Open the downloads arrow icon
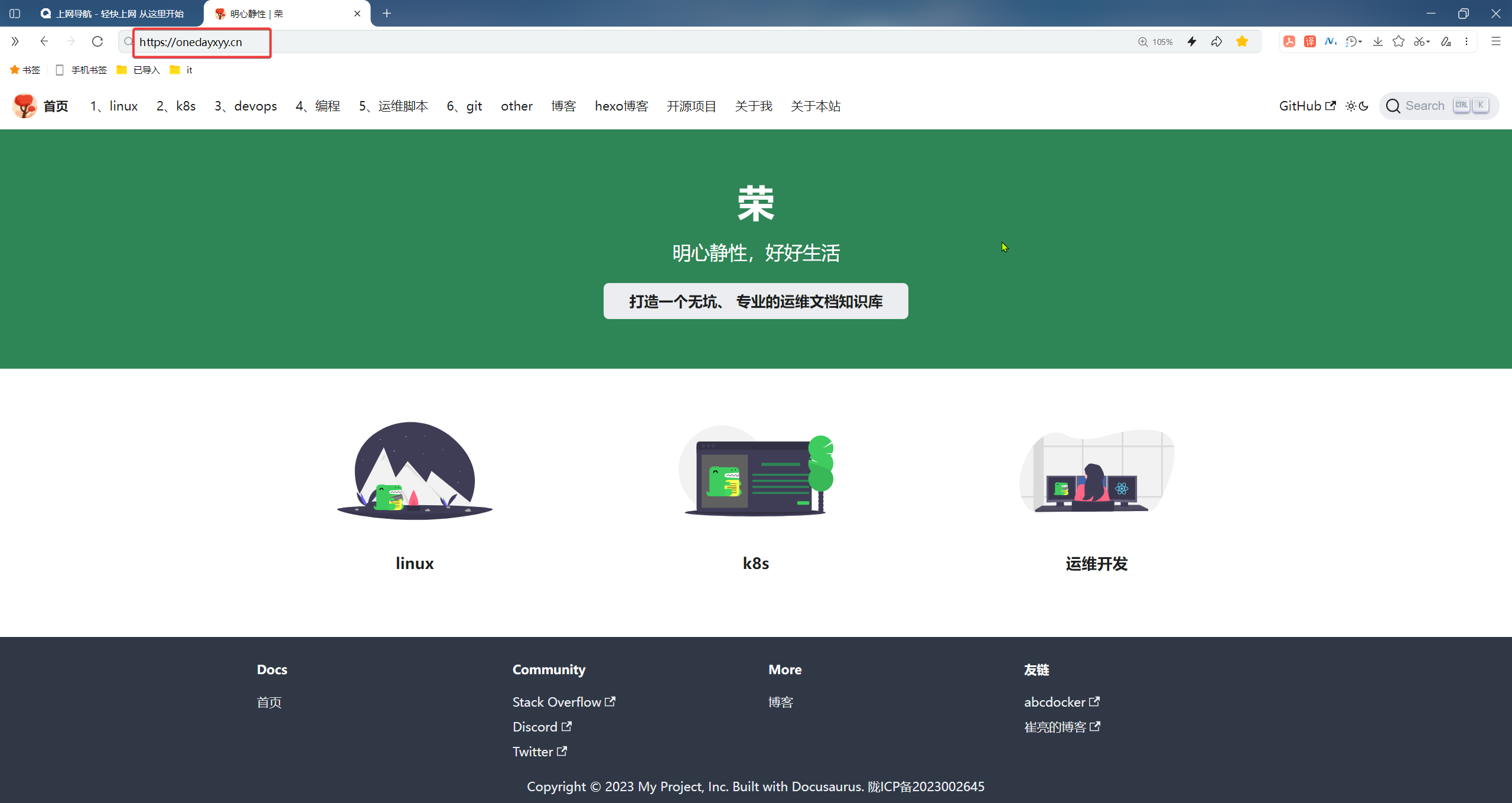1512x803 pixels. click(1378, 41)
